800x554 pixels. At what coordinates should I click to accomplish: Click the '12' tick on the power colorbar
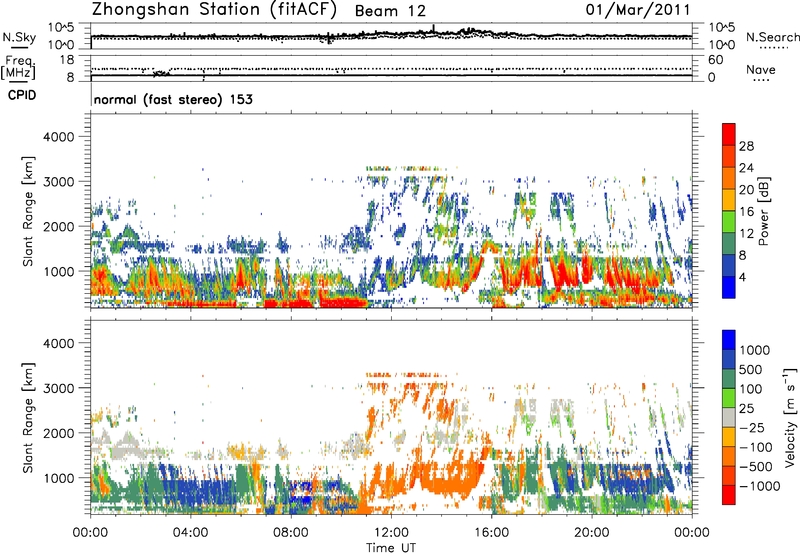pos(746,234)
